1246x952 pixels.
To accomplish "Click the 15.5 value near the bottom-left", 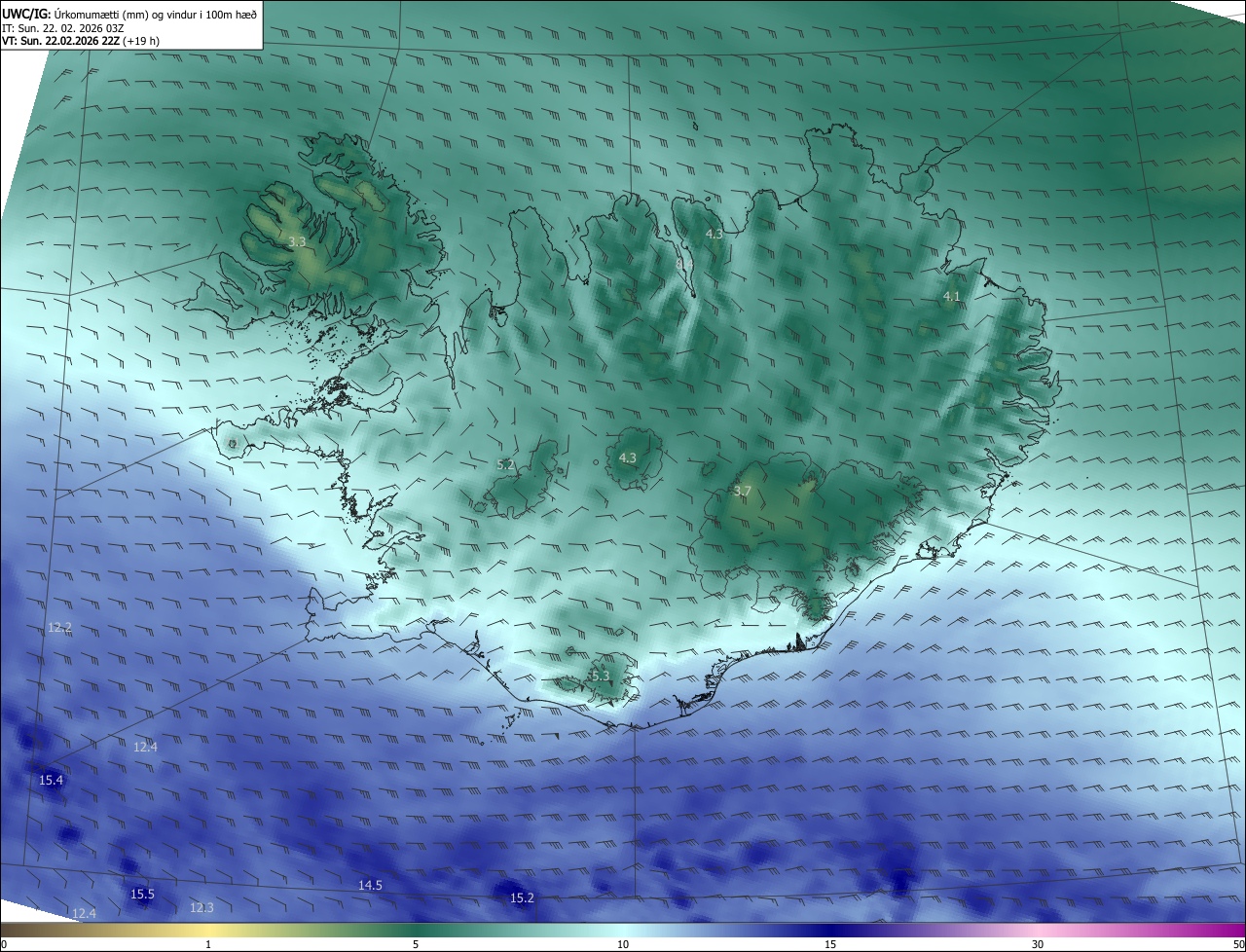I will coord(142,894).
